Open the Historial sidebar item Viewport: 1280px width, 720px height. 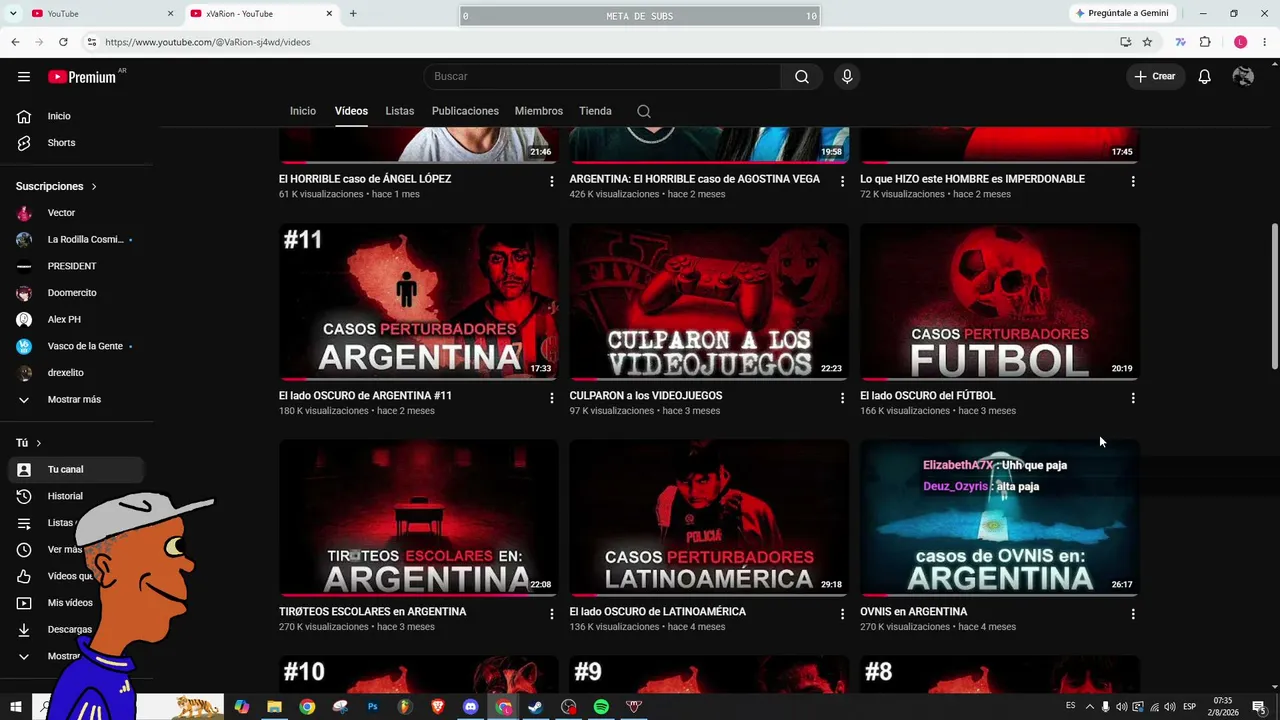coord(76,496)
